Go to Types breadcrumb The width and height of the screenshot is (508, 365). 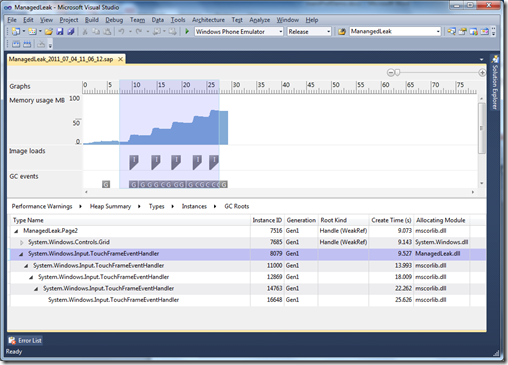click(157, 206)
